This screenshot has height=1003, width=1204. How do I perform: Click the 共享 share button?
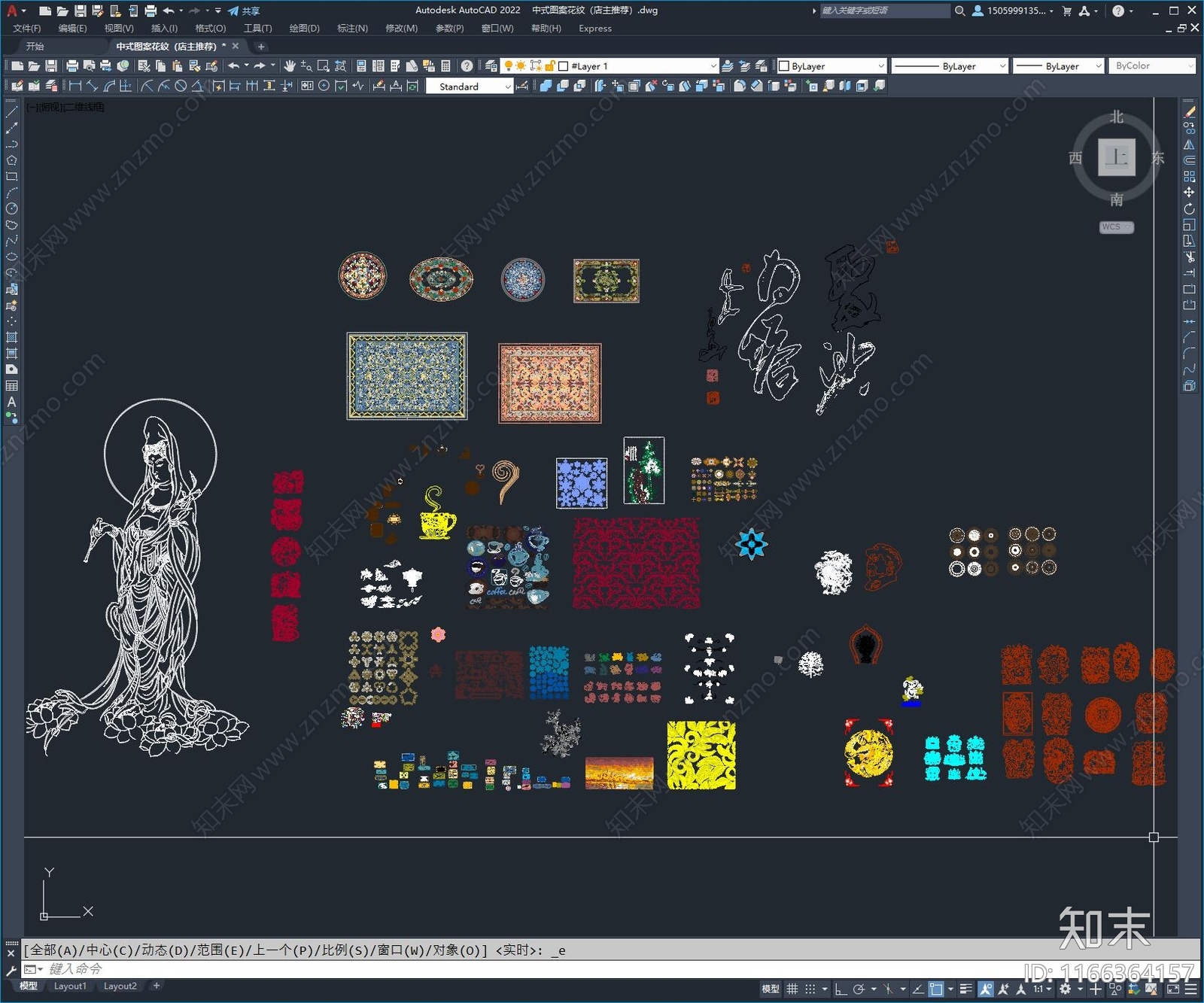tap(244, 11)
